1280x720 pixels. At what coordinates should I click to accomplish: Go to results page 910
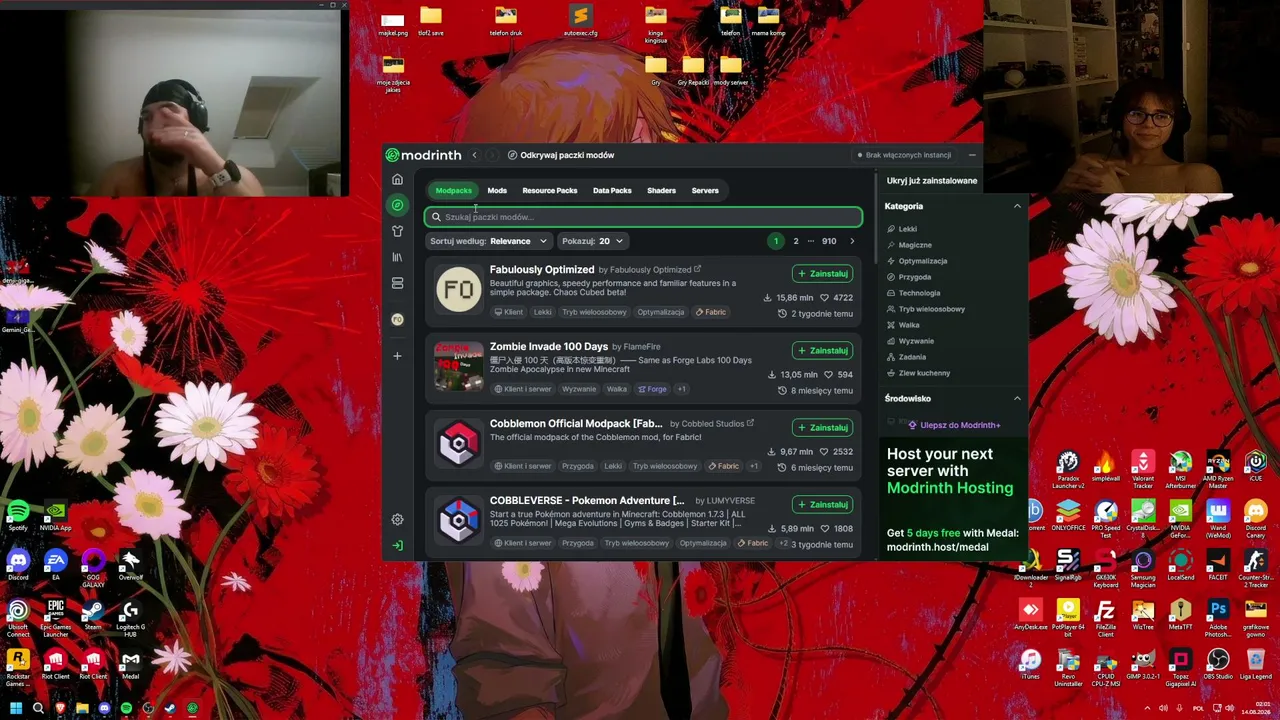(x=829, y=241)
